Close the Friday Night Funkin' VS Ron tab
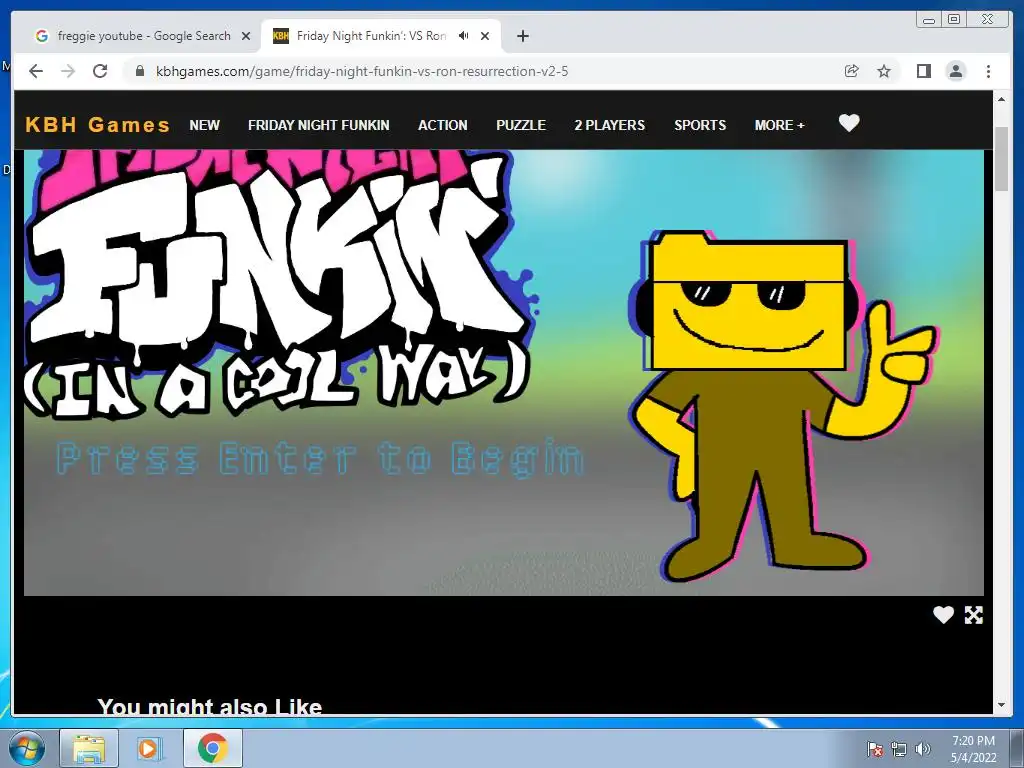 click(485, 36)
